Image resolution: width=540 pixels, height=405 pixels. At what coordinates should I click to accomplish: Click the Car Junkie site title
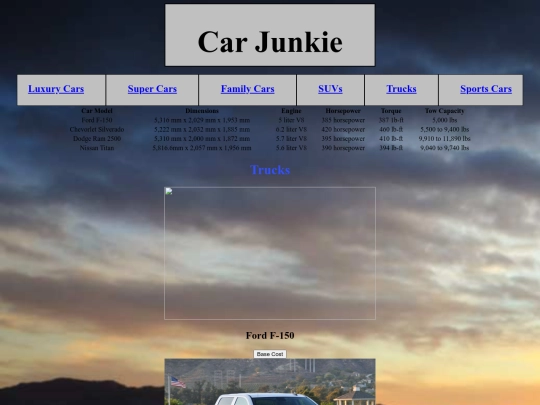(x=270, y=42)
